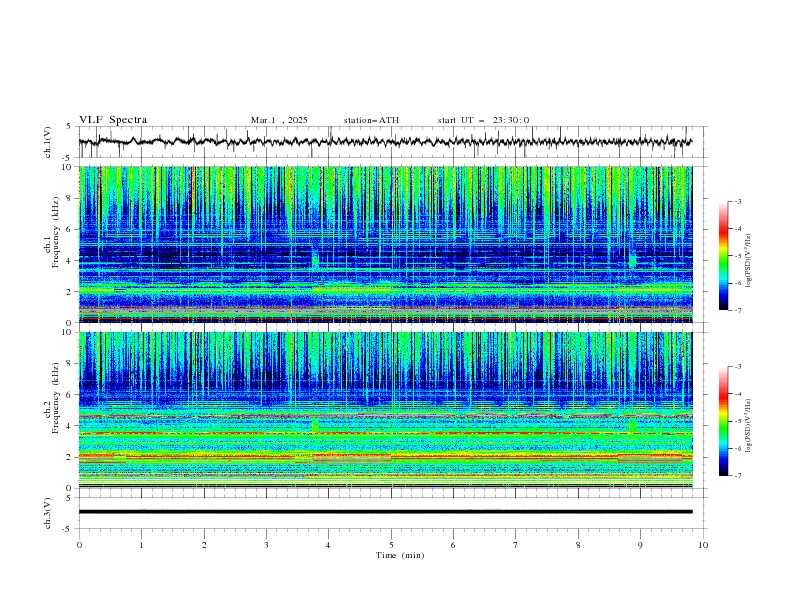The width and height of the screenshot is (792, 612).
Task: Click the "4" minute tick on time axis
Action: click(x=328, y=545)
